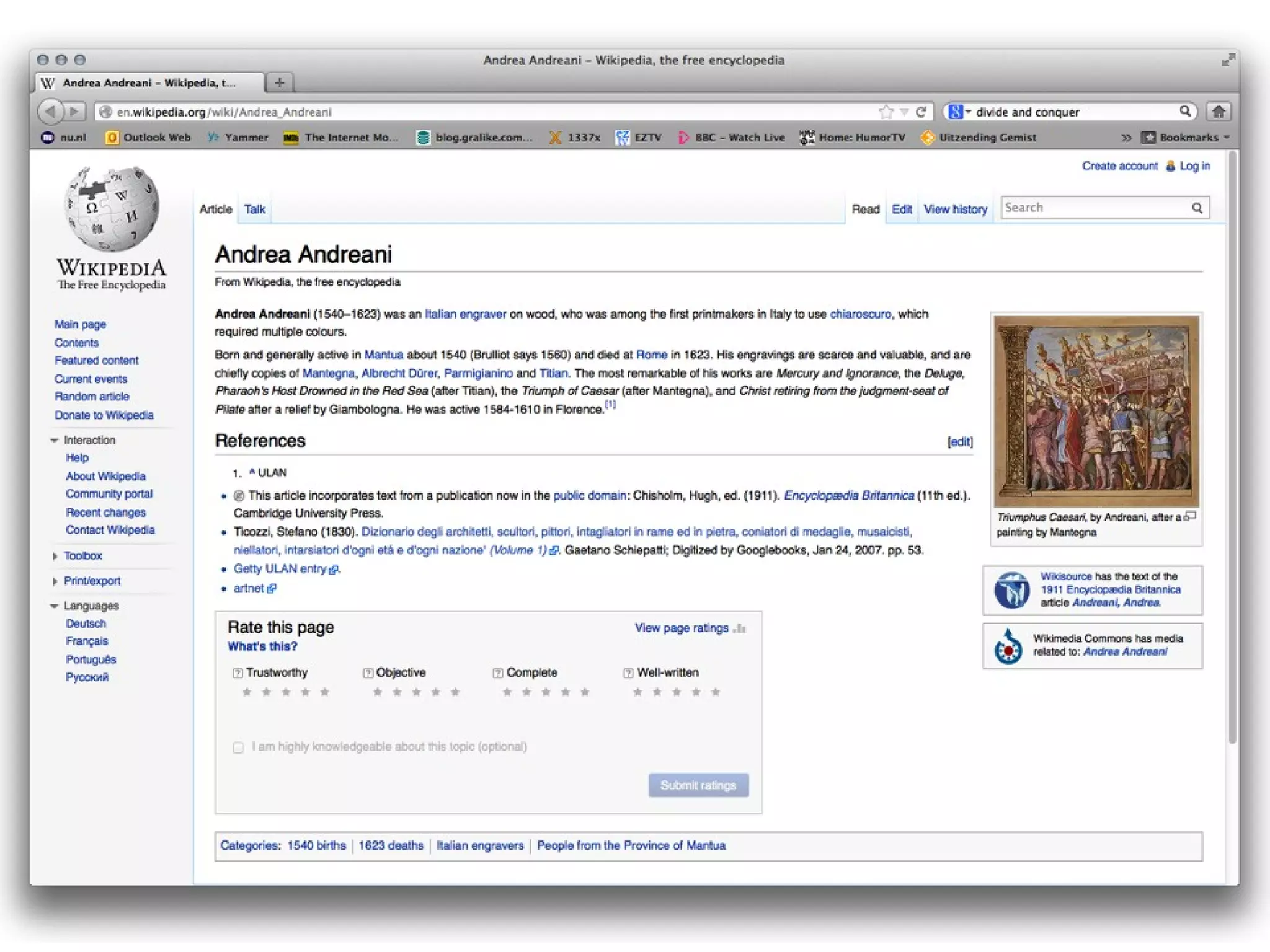Click the Wikipedia globe logo
The height and width of the screenshot is (952, 1270).
112,208
